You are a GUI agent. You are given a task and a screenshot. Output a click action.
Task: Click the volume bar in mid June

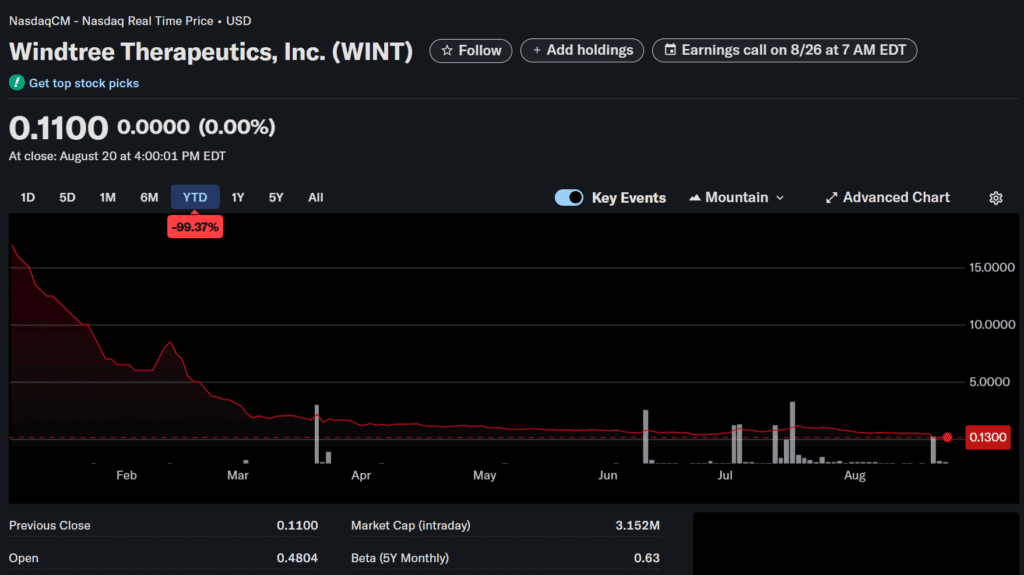point(645,436)
